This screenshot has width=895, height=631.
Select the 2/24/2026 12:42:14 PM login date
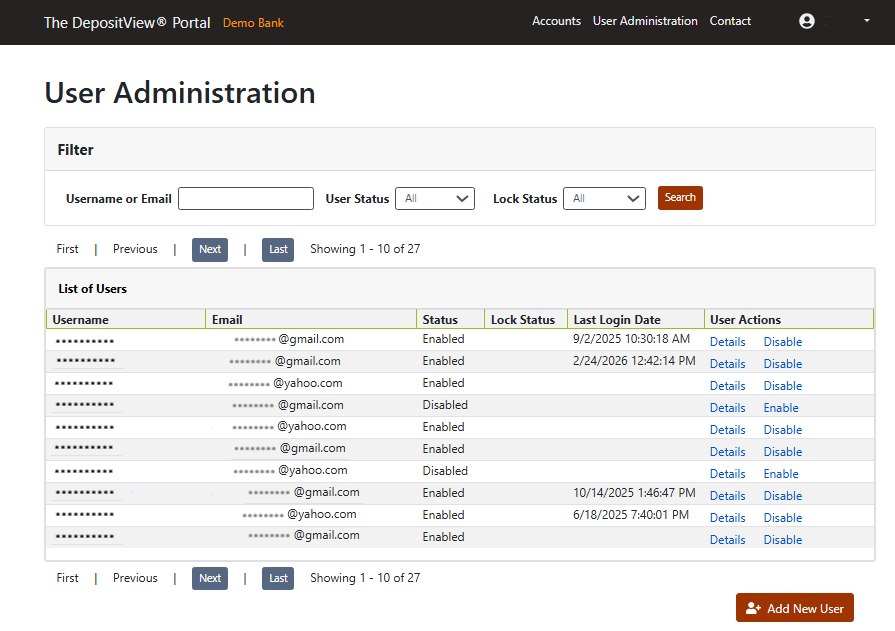[x=634, y=361]
